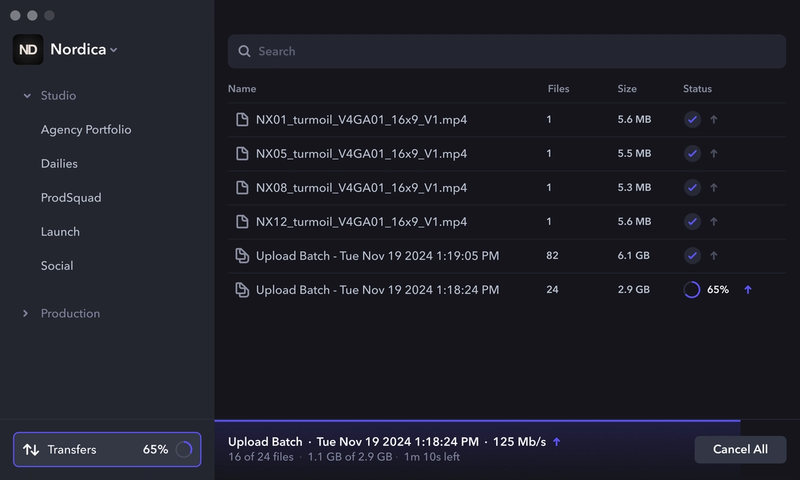Click the completed checkmark for NX12_turmoil file
800x480 pixels.
[x=692, y=222]
